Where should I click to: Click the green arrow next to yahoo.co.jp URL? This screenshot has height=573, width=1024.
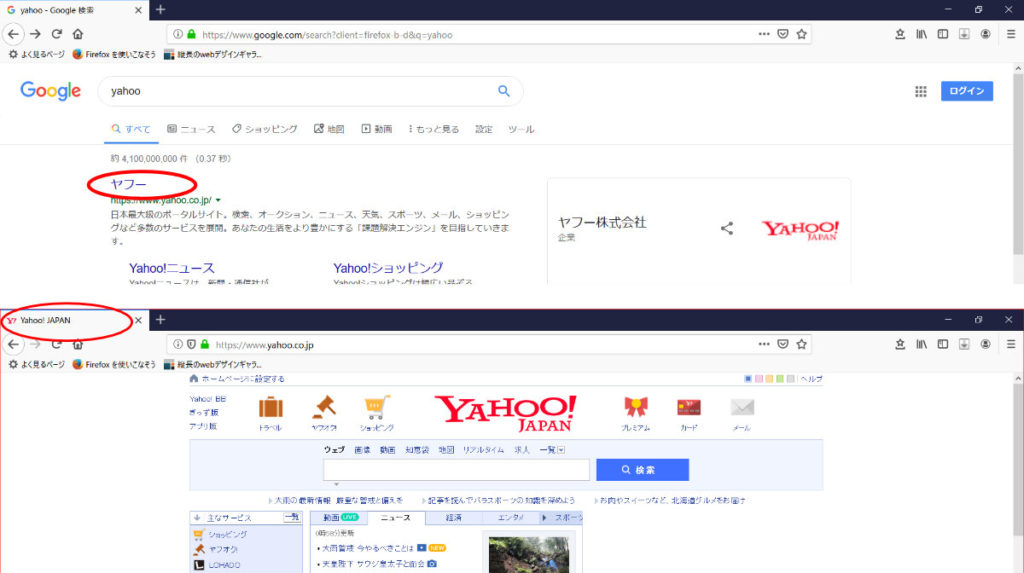(x=218, y=200)
